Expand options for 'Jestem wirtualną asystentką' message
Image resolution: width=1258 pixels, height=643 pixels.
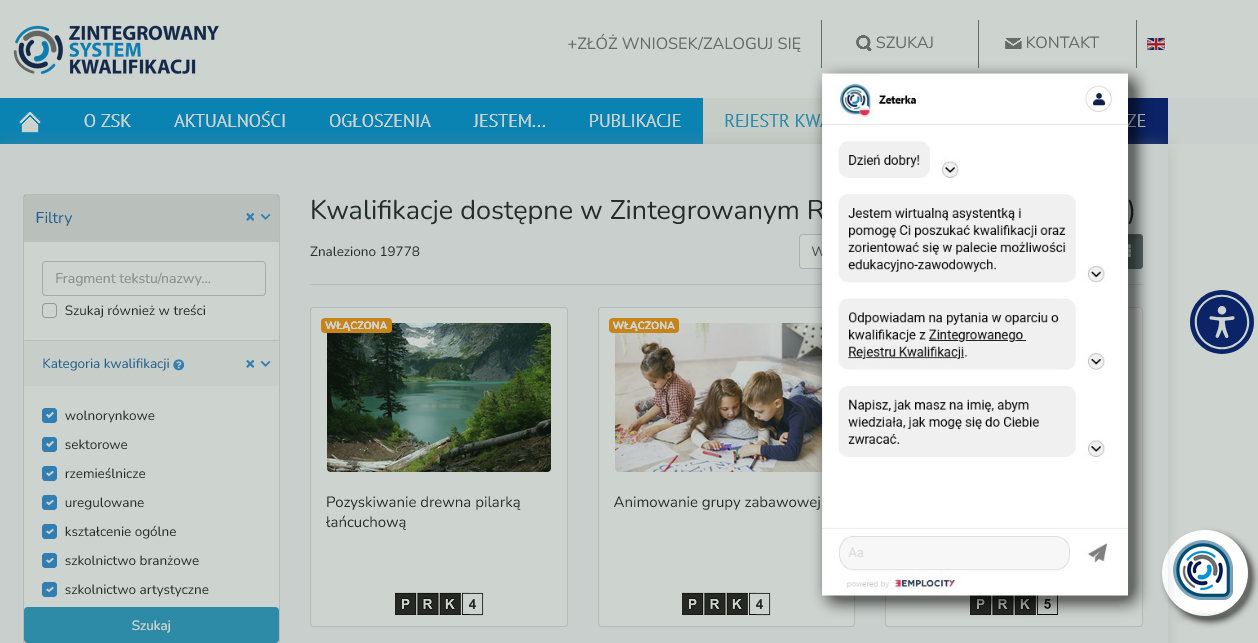(x=1096, y=274)
